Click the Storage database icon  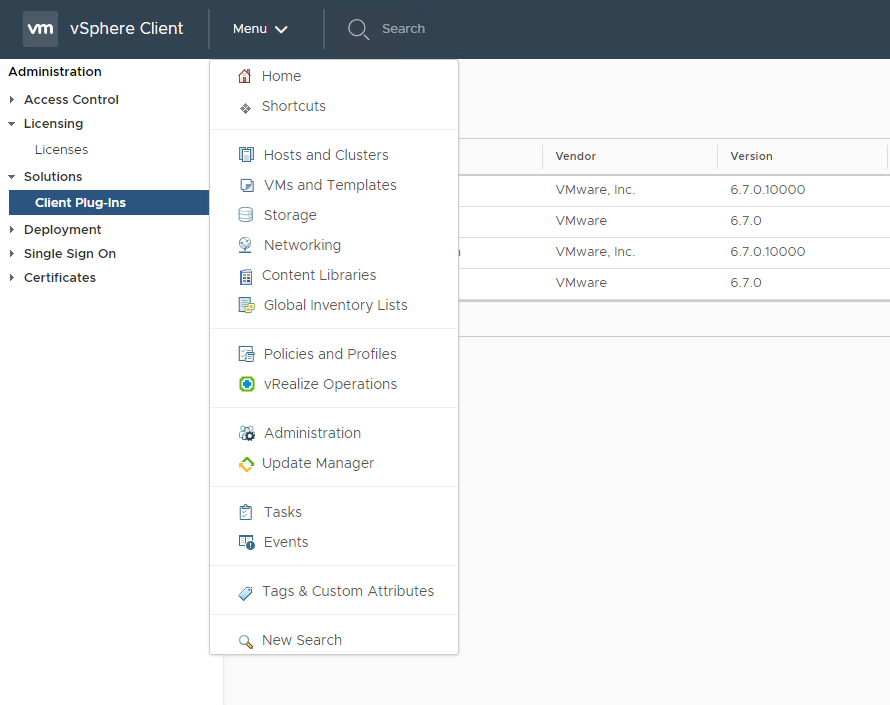(x=246, y=215)
